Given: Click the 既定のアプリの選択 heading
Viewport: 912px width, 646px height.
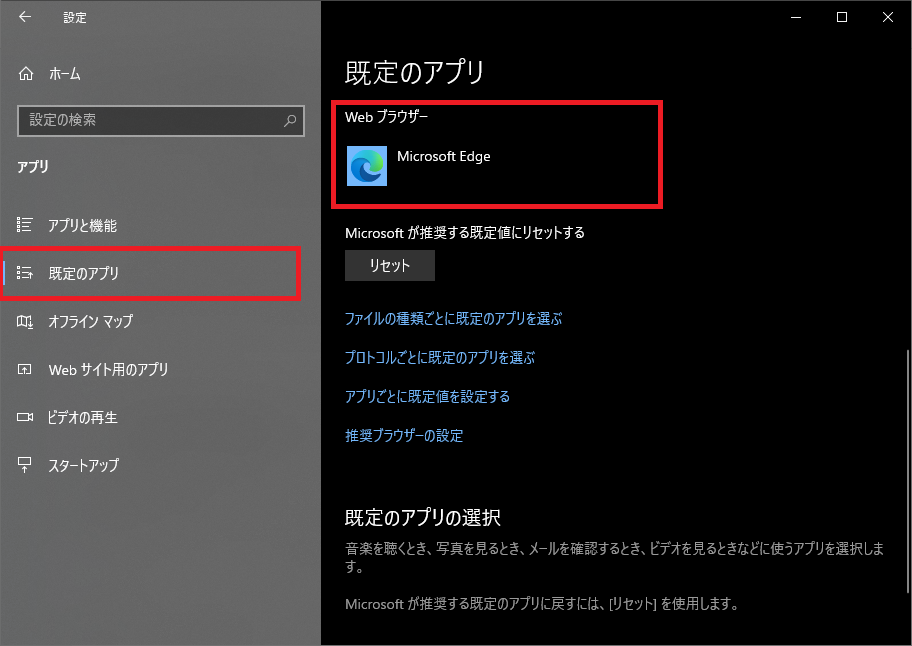Looking at the screenshot, I should [x=422, y=517].
